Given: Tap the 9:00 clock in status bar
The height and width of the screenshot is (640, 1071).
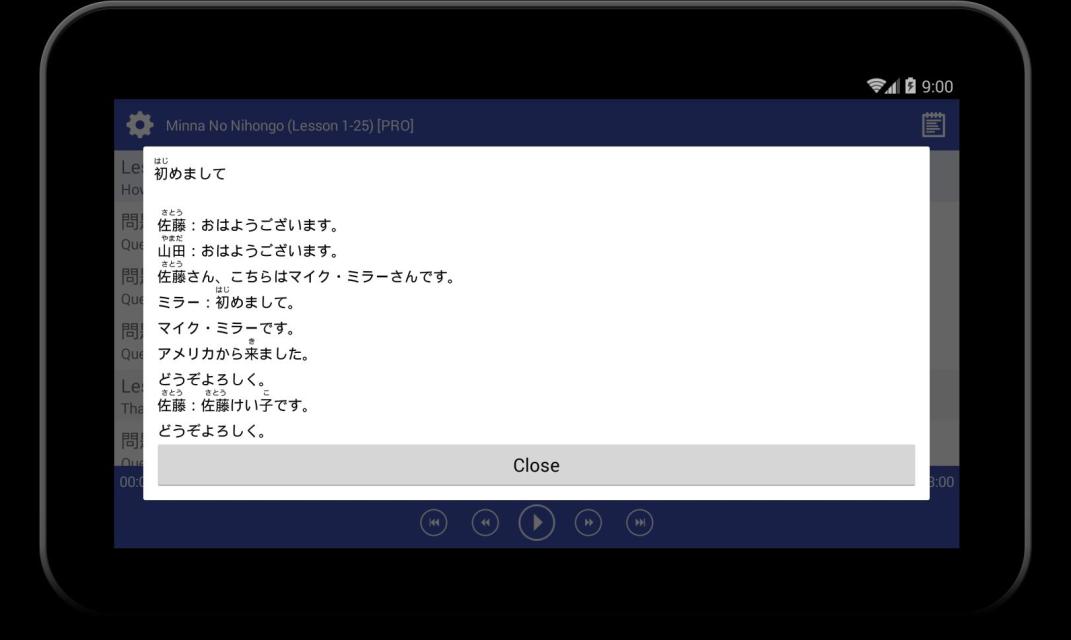Looking at the screenshot, I should (937, 87).
